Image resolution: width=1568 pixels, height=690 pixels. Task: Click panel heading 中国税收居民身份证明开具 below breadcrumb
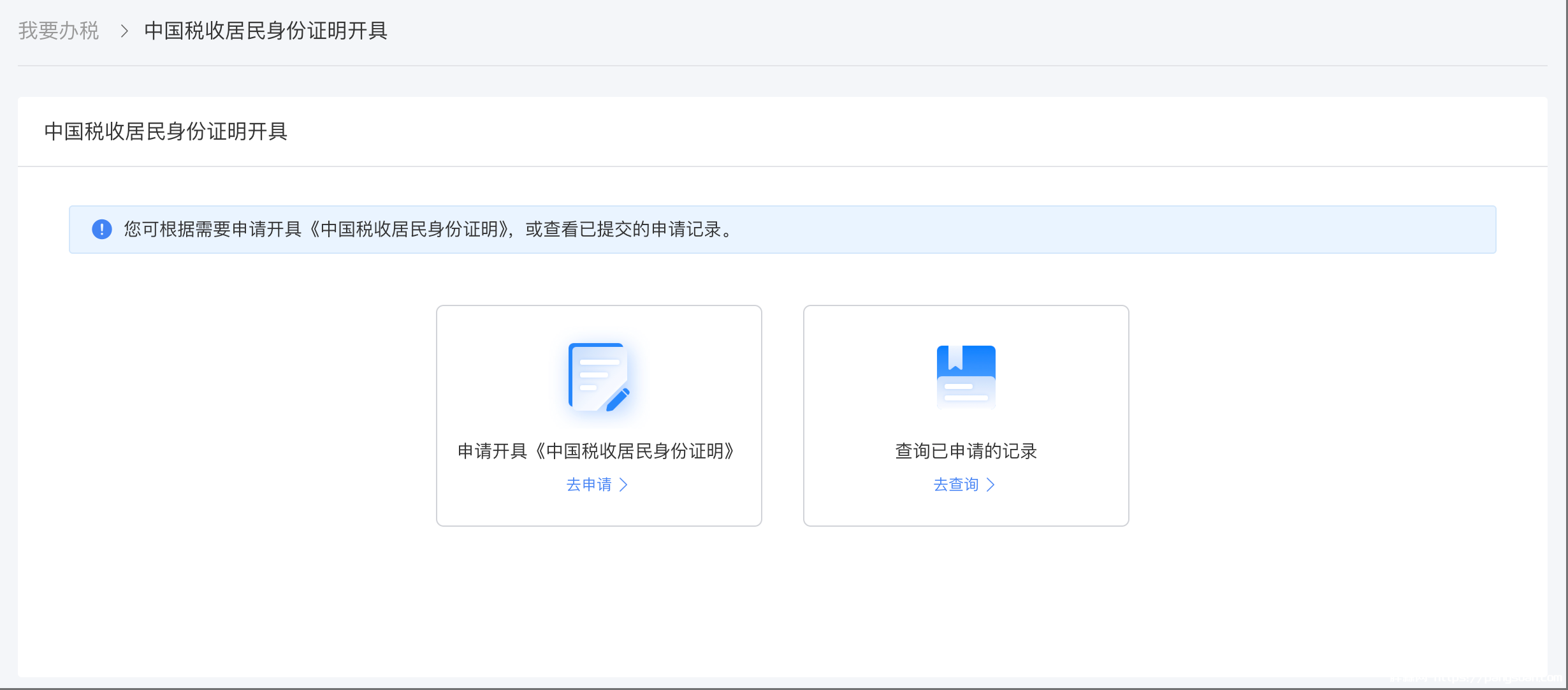(x=166, y=131)
